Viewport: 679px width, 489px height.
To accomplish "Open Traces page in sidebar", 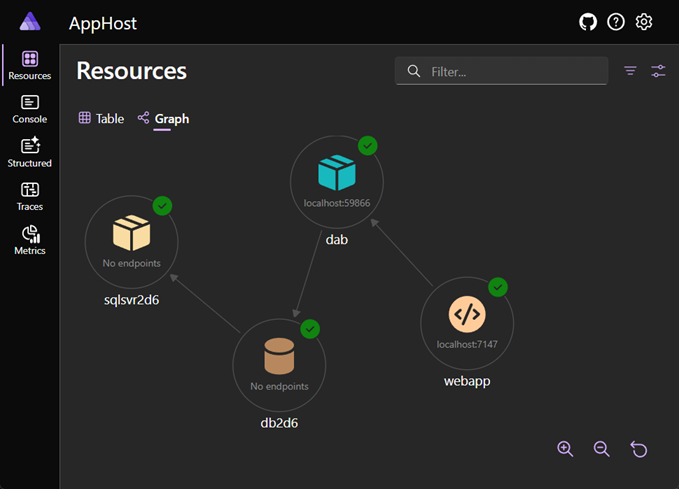I will point(29,197).
